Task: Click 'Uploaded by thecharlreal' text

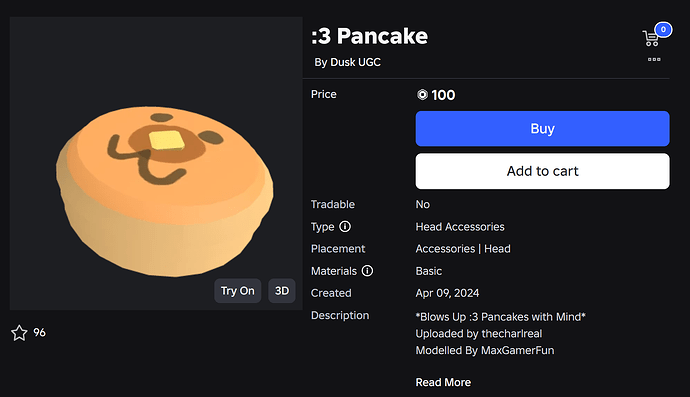Action: pyautogui.click(x=479, y=334)
